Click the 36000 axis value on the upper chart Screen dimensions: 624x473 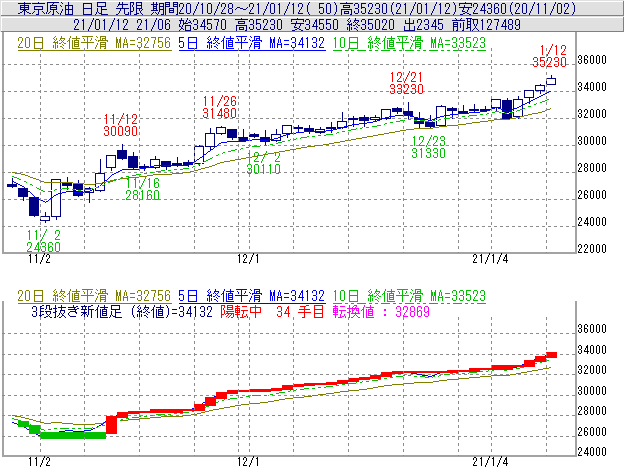[592, 60]
